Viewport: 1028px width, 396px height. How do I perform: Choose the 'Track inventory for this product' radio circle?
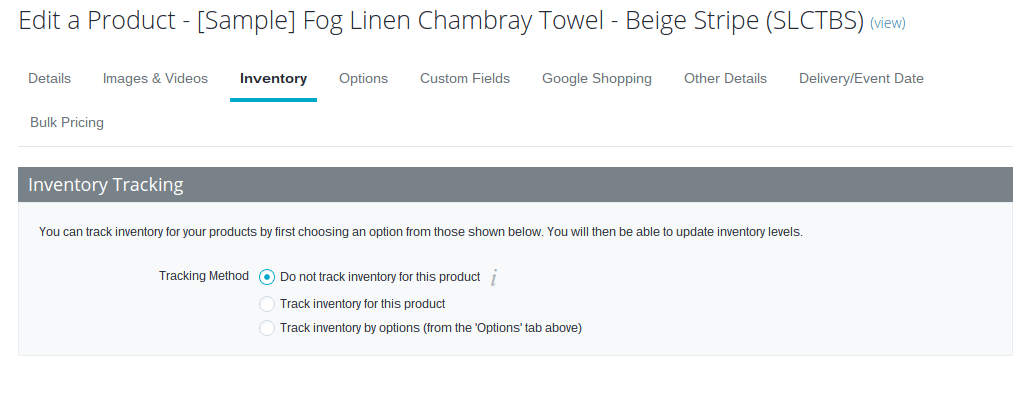tap(267, 304)
